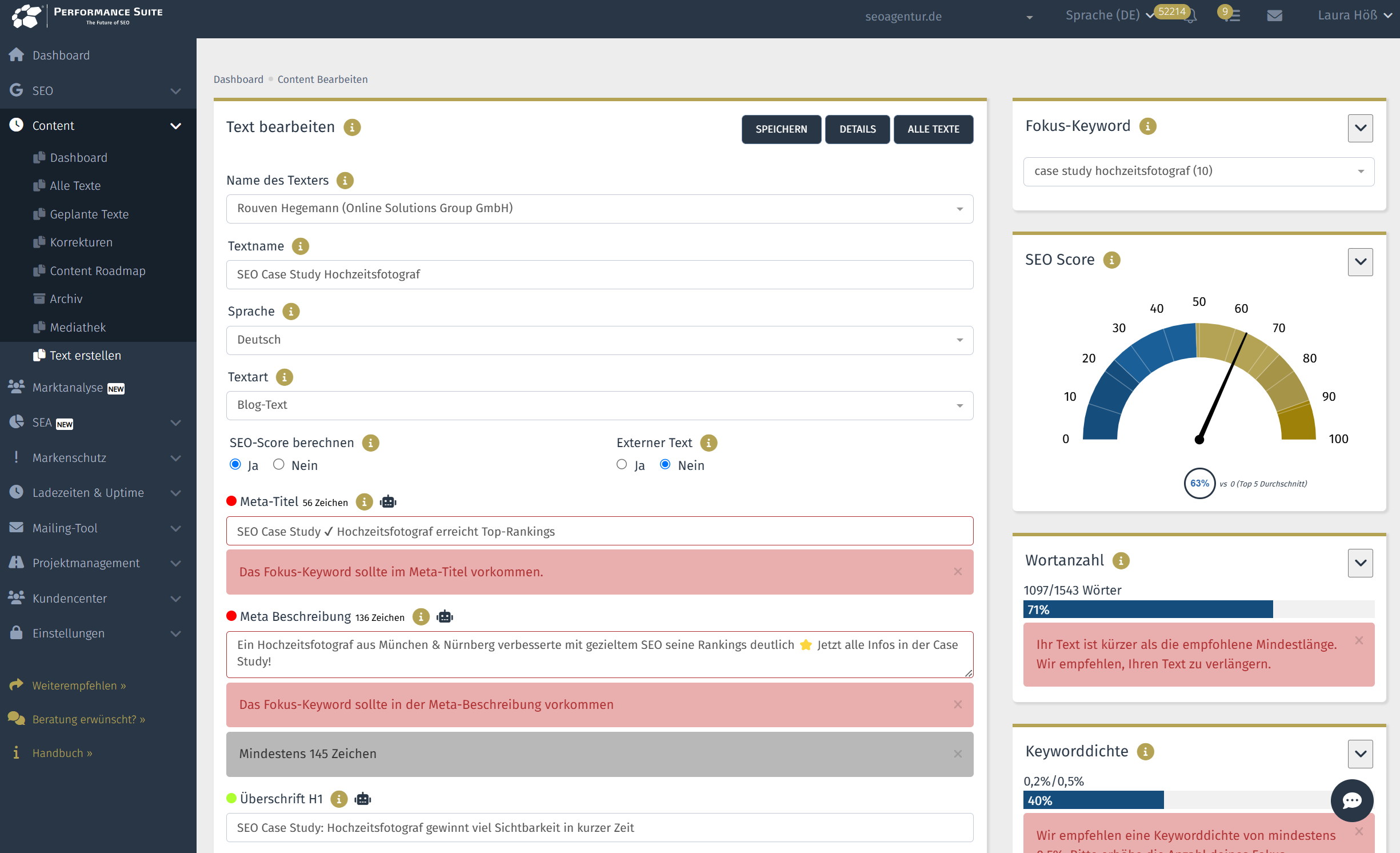The image size is (1400, 853).
Task: Click the SPEICHERN button
Action: coord(781,129)
